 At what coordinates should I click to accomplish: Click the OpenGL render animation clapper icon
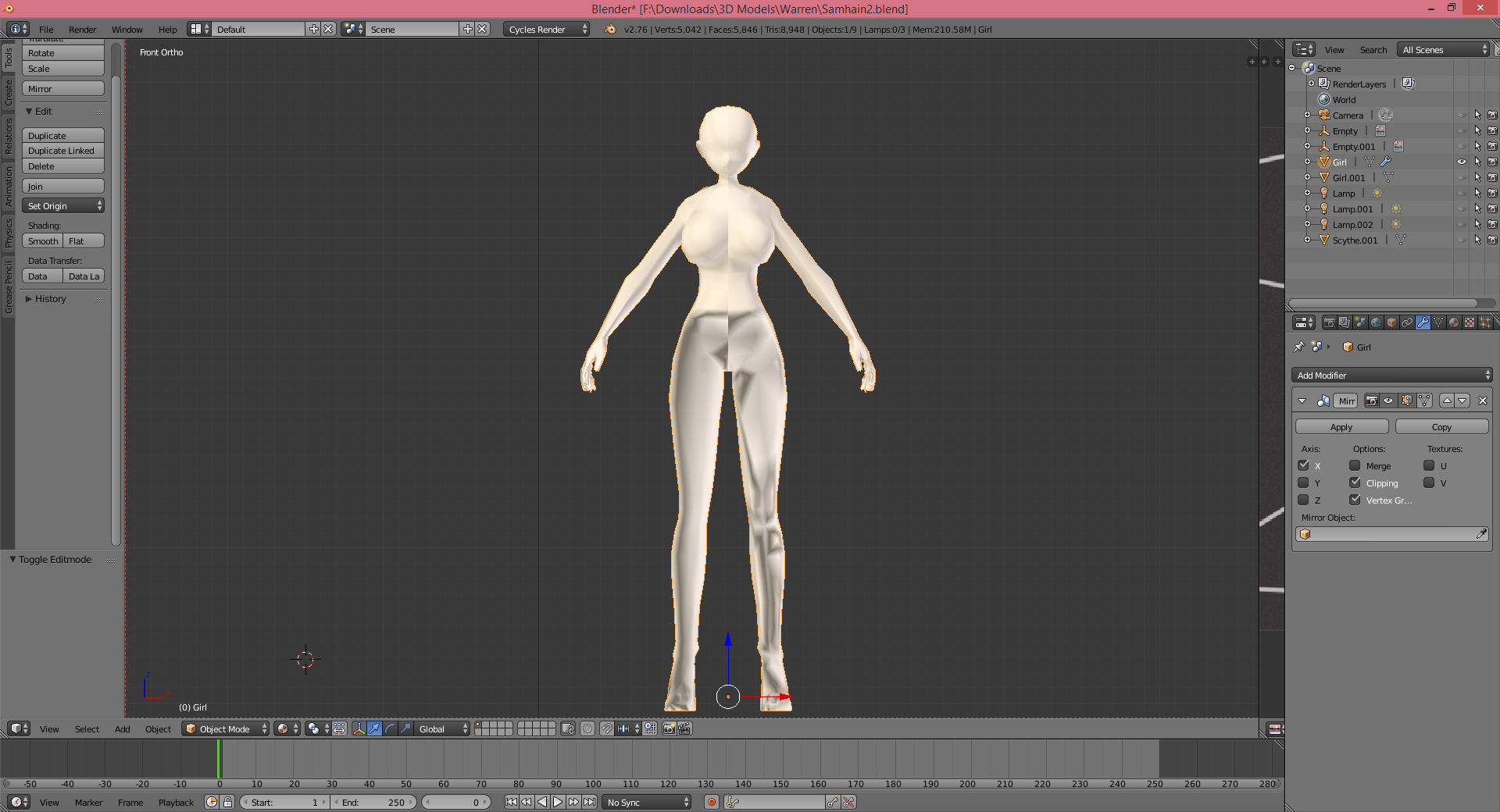(684, 728)
